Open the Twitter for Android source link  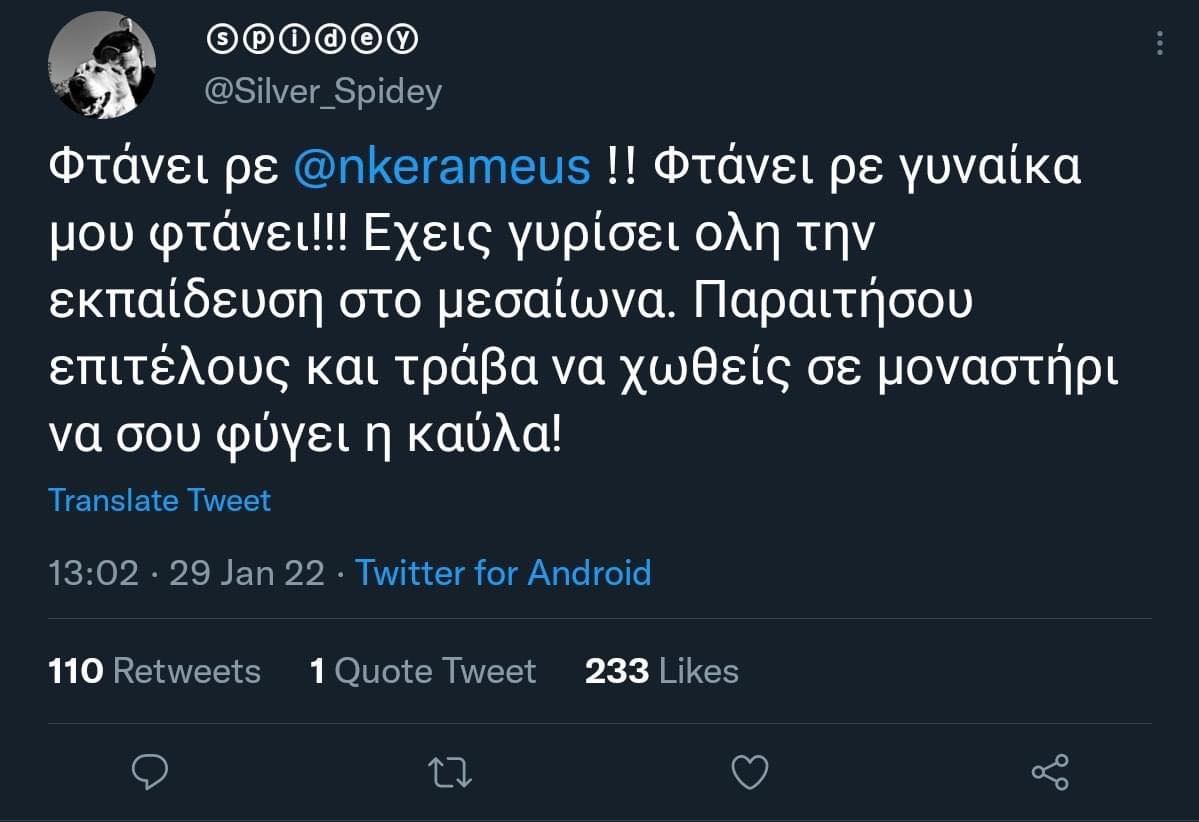[503, 573]
